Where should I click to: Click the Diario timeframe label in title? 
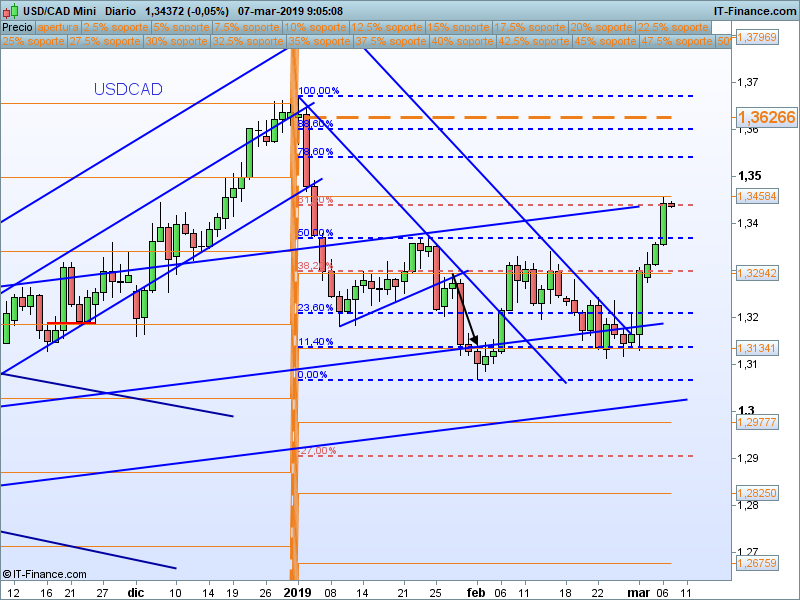(120, 11)
